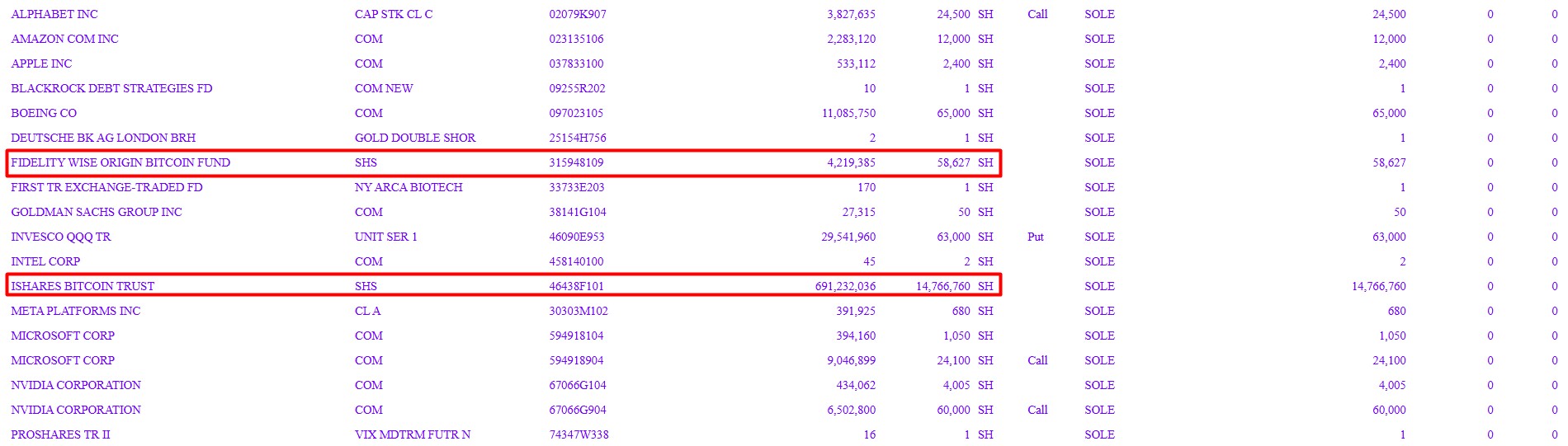Click the Put label in Invesco row
The image size is (1568, 446).
tap(1036, 237)
